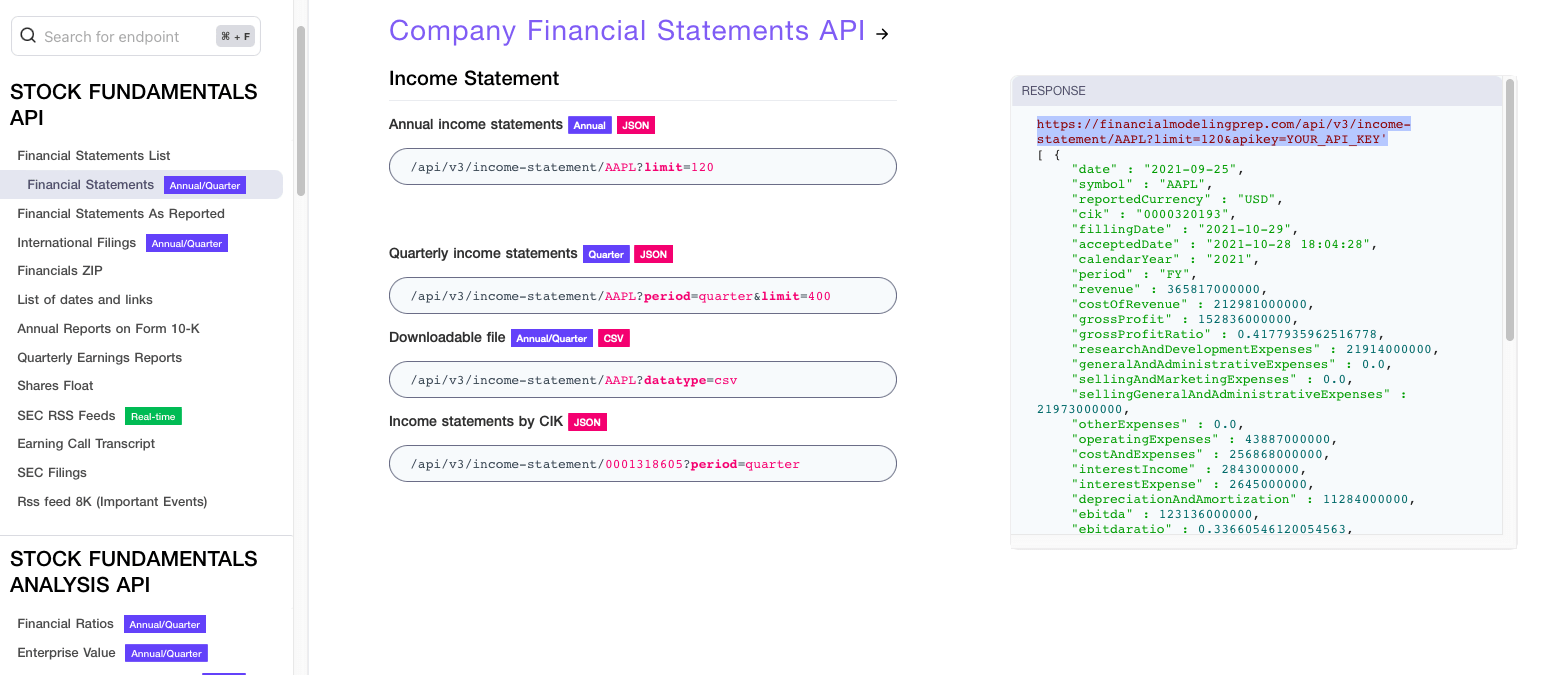Select the datatype=csv endpoint box
1554x675 pixels.
643,379
